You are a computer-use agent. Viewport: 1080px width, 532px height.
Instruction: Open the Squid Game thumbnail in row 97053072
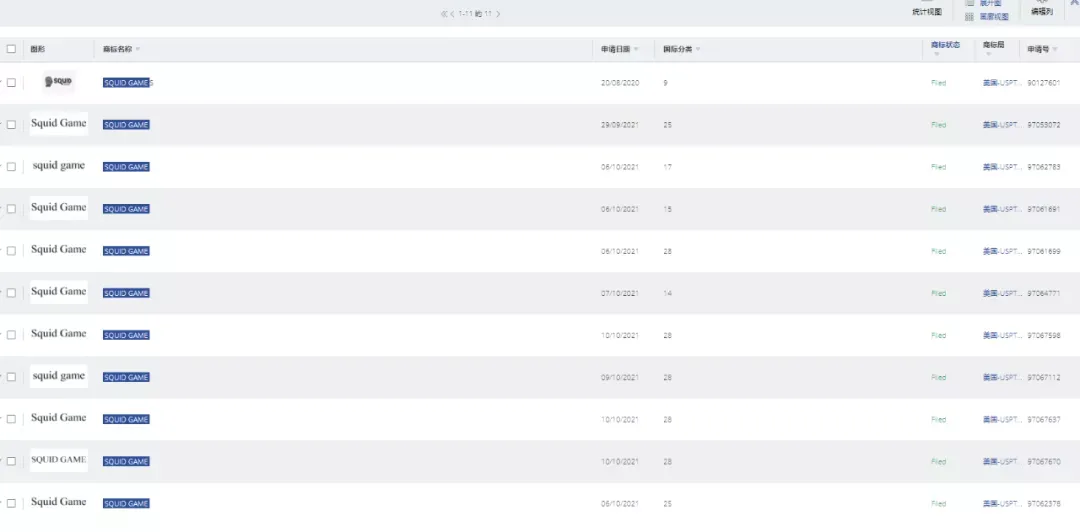click(x=59, y=123)
